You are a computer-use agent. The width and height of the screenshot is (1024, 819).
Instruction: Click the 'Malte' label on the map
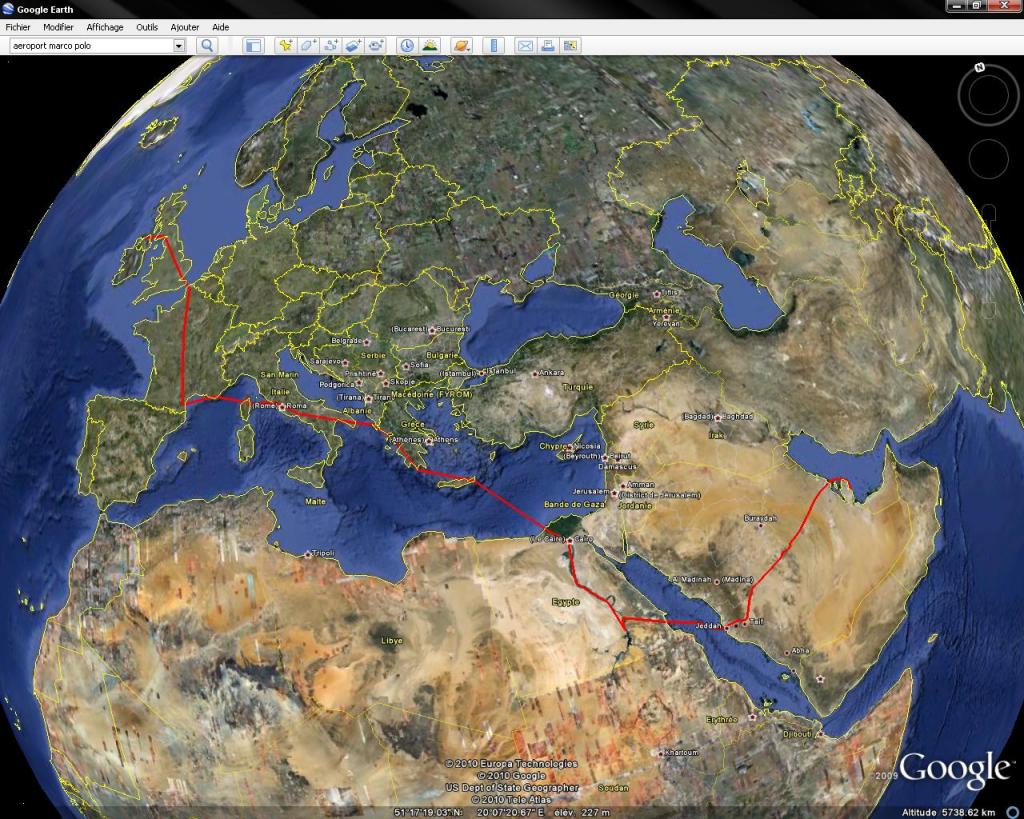pyautogui.click(x=315, y=502)
